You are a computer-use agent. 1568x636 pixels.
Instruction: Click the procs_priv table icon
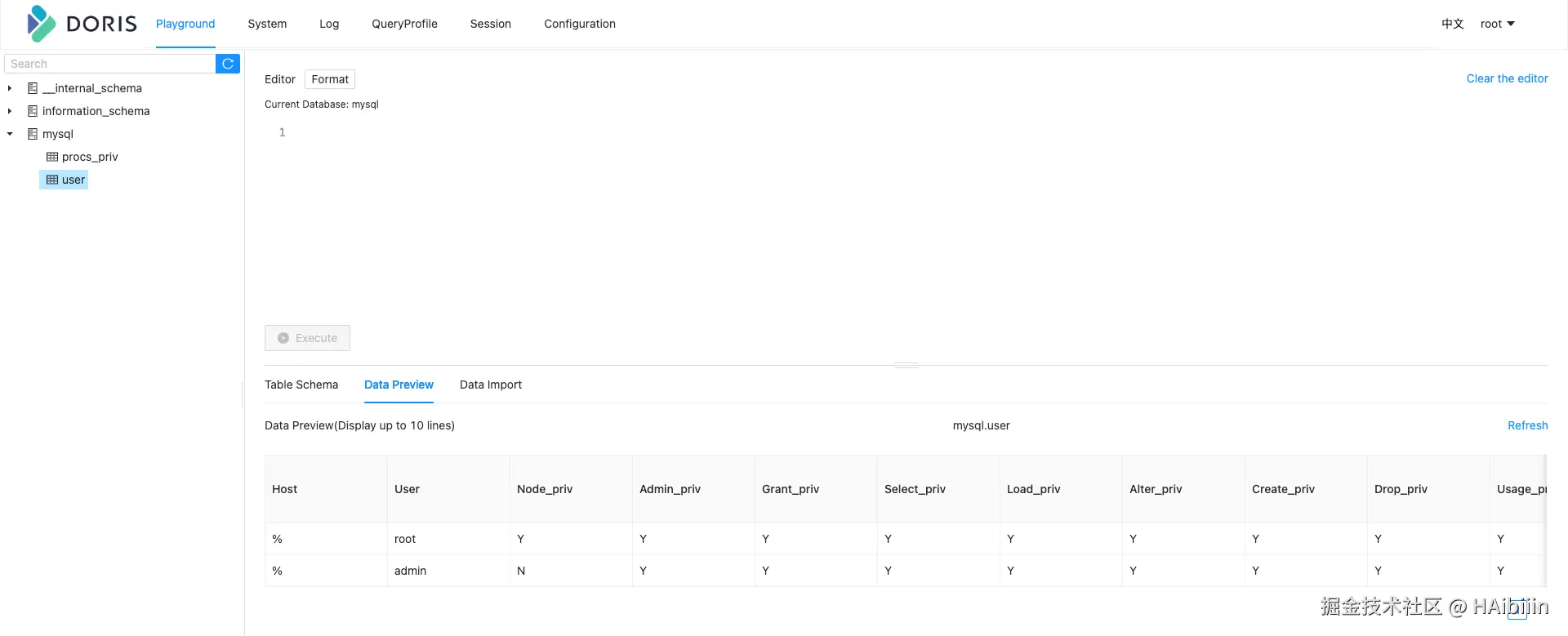52,157
